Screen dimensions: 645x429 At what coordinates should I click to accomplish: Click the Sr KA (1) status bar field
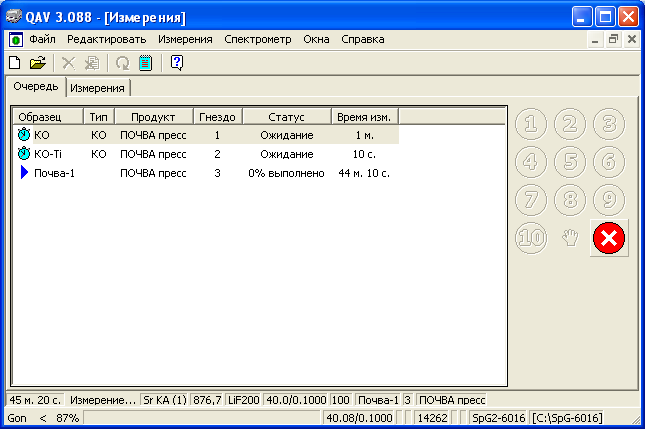coord(165,400)
